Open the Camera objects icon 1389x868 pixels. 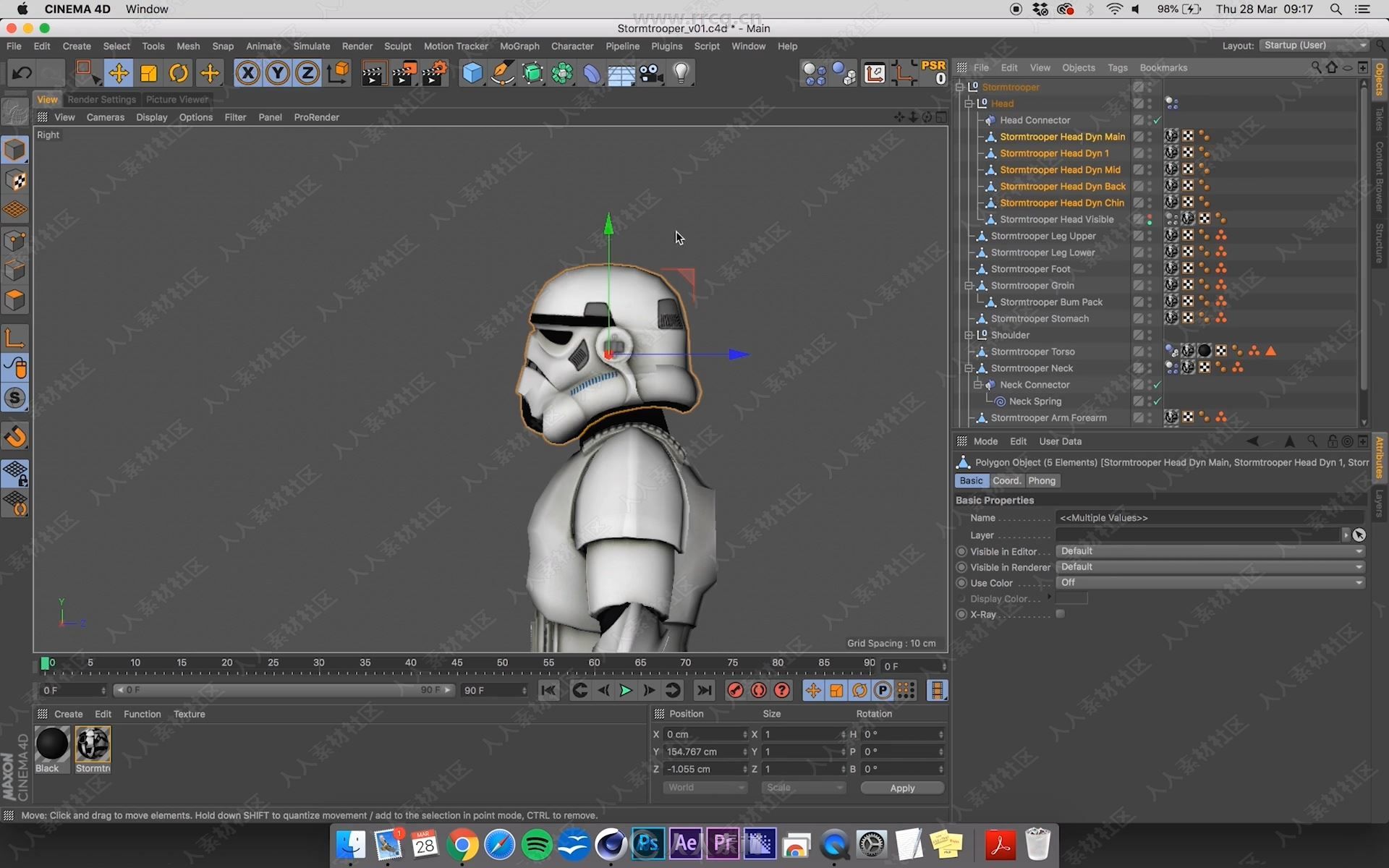pos(651,73)
